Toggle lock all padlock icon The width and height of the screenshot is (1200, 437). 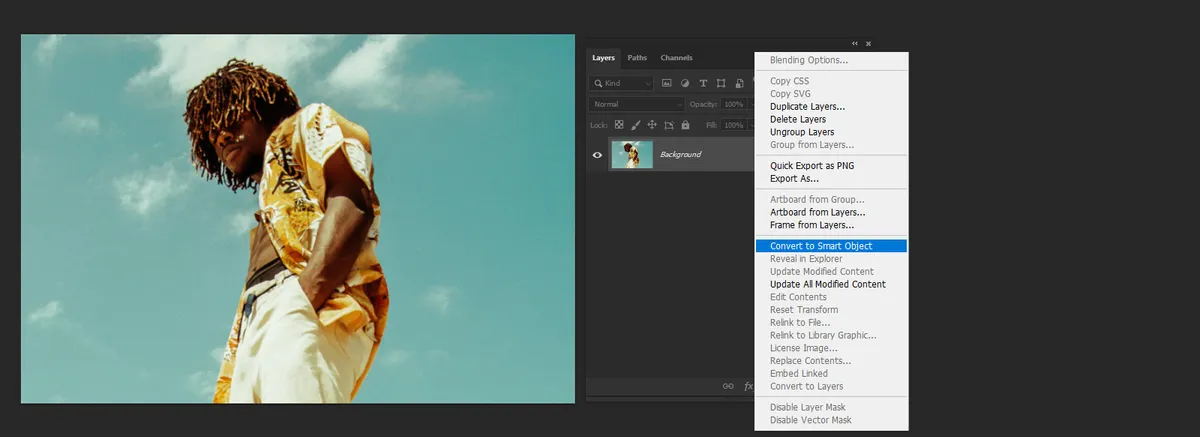tap(685, 125)
